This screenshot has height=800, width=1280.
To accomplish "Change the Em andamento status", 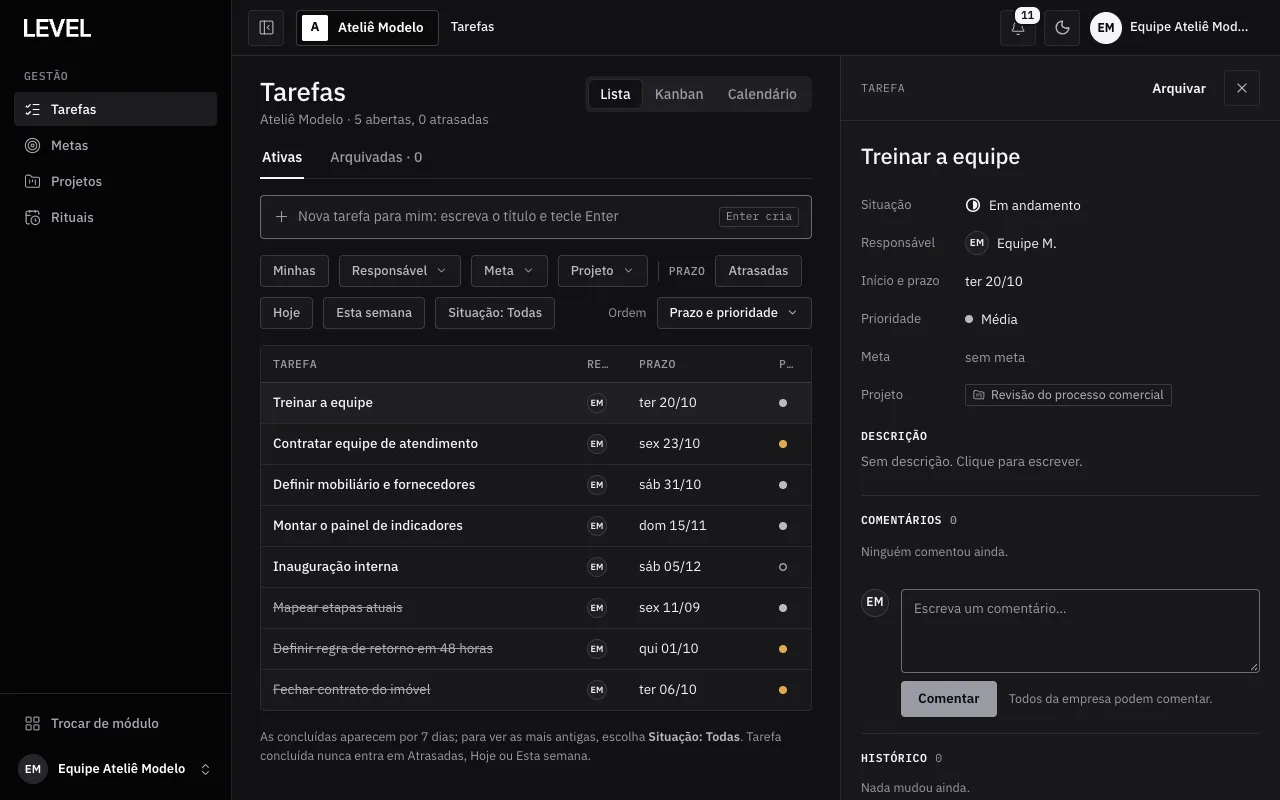I will tap(1023, 205).
